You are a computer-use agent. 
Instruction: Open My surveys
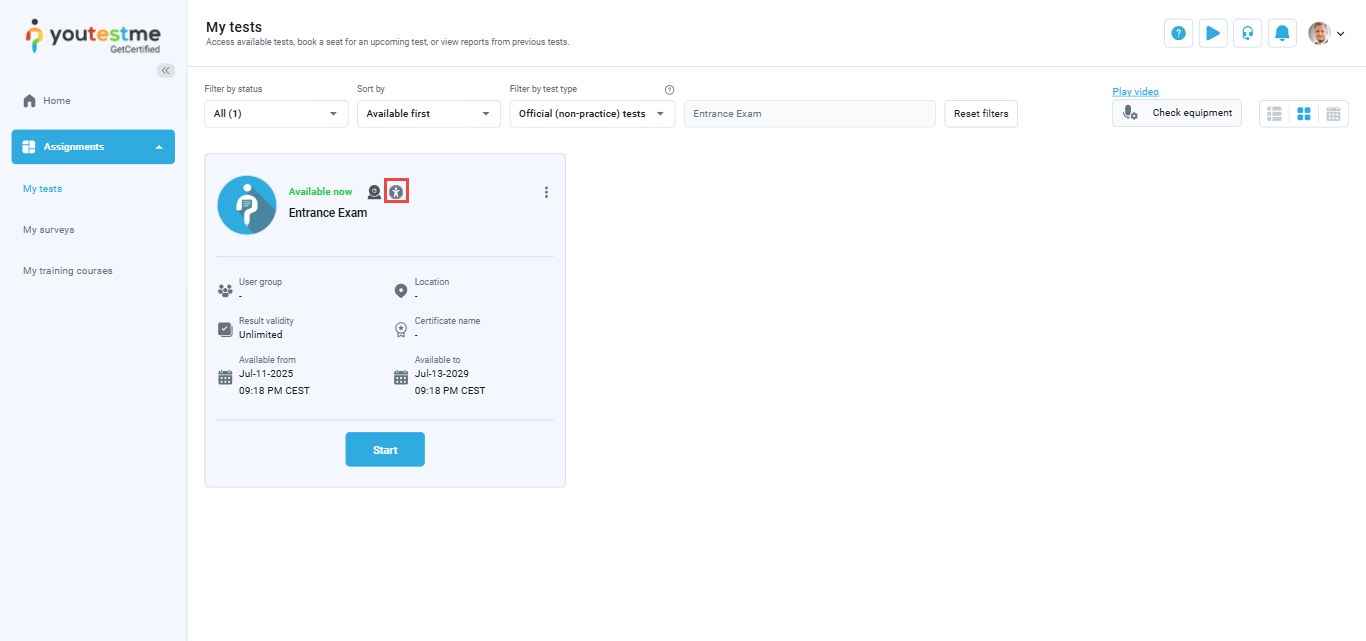[49, 230]
